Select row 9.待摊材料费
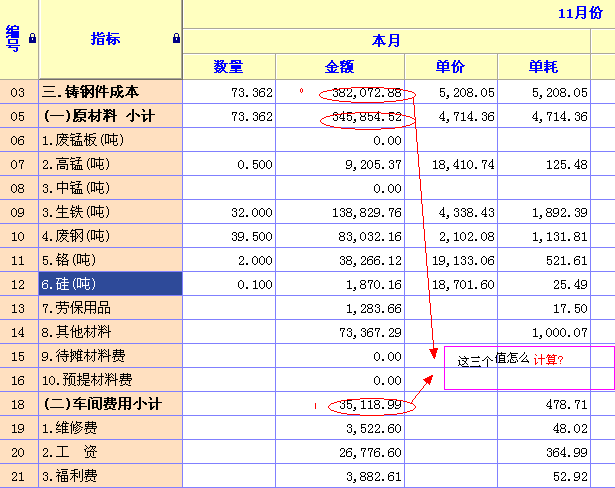This screenshot has width=615, height=488. click(111, 356)
